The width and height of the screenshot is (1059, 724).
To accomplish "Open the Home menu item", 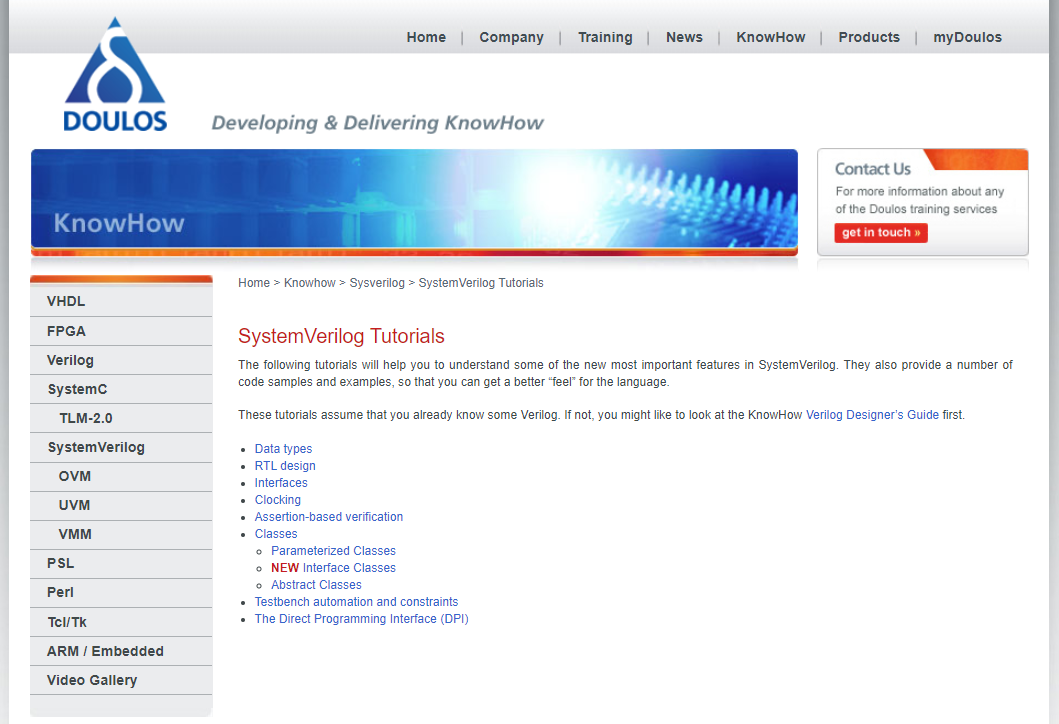I will click(x=426, y=37).
